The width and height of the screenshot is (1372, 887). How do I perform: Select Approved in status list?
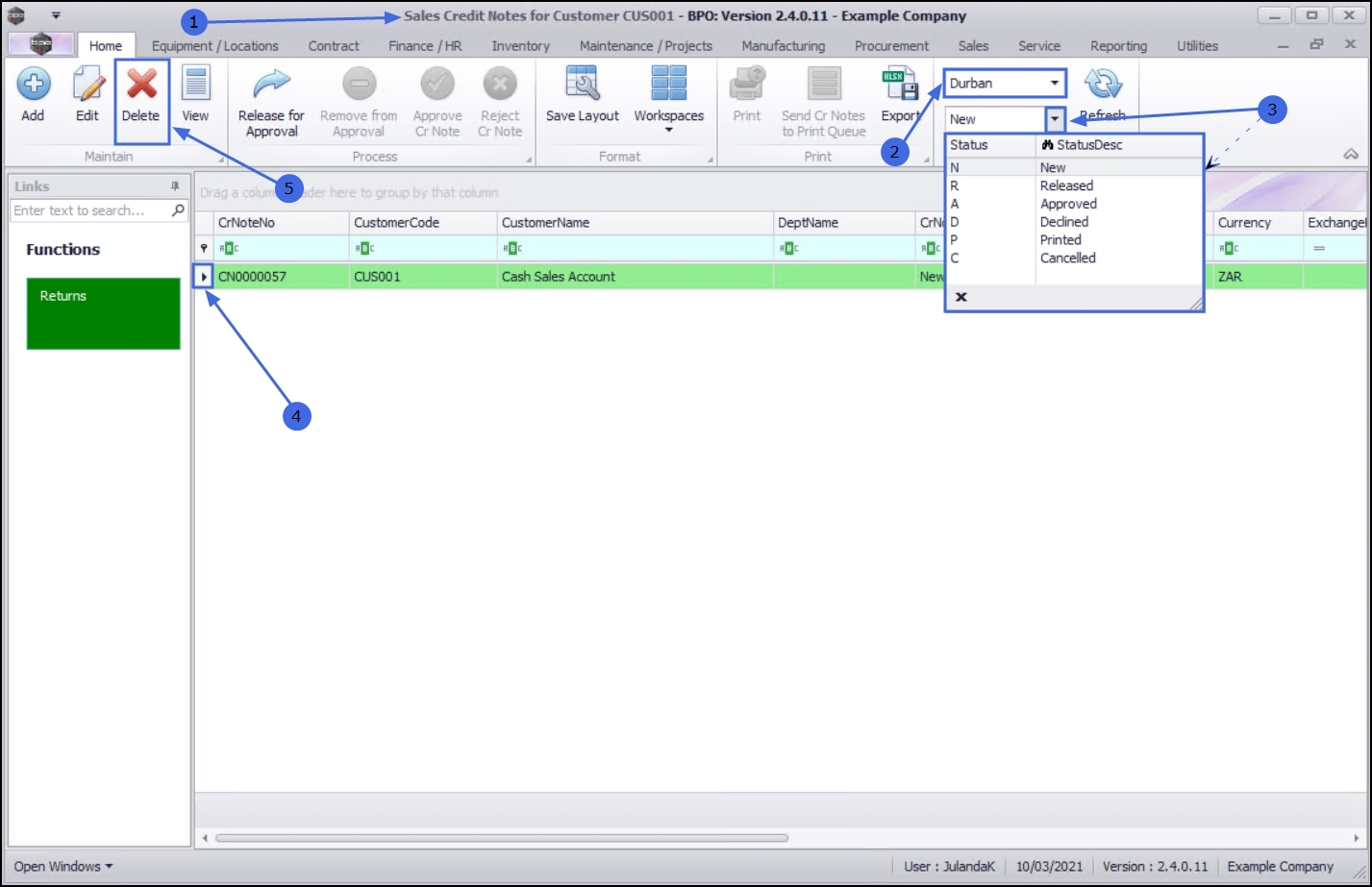1068,204
